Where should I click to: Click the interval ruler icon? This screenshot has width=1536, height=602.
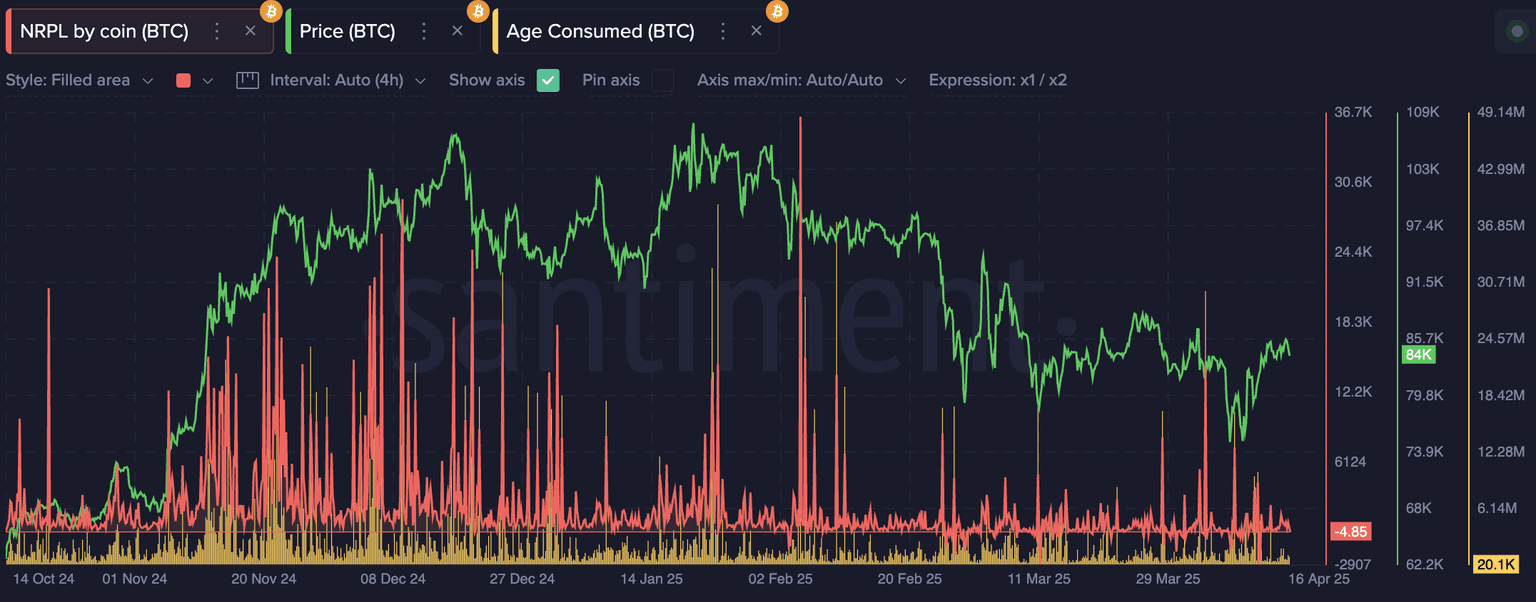coord(247,80)
